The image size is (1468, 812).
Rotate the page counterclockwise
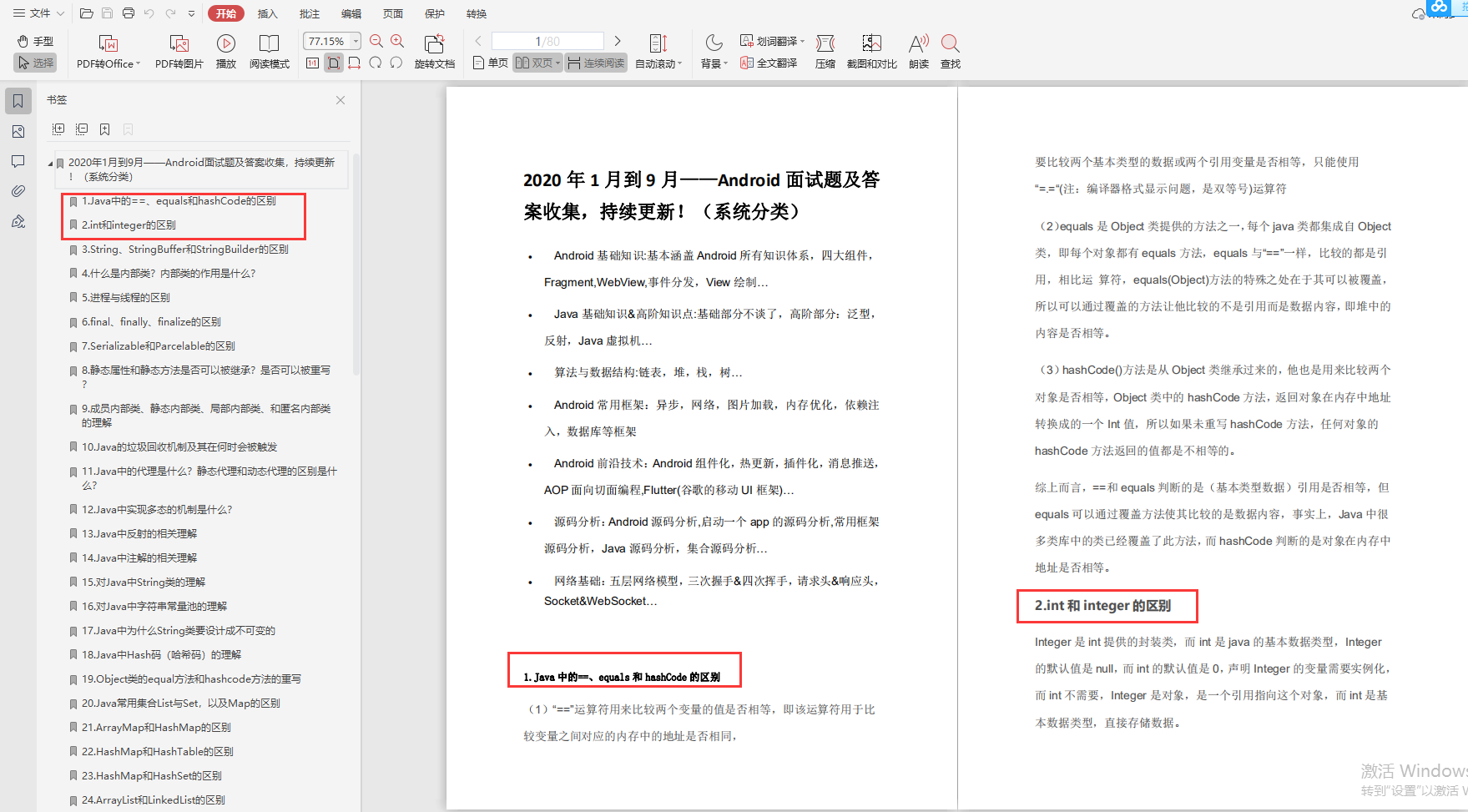(x=396, y=63)
